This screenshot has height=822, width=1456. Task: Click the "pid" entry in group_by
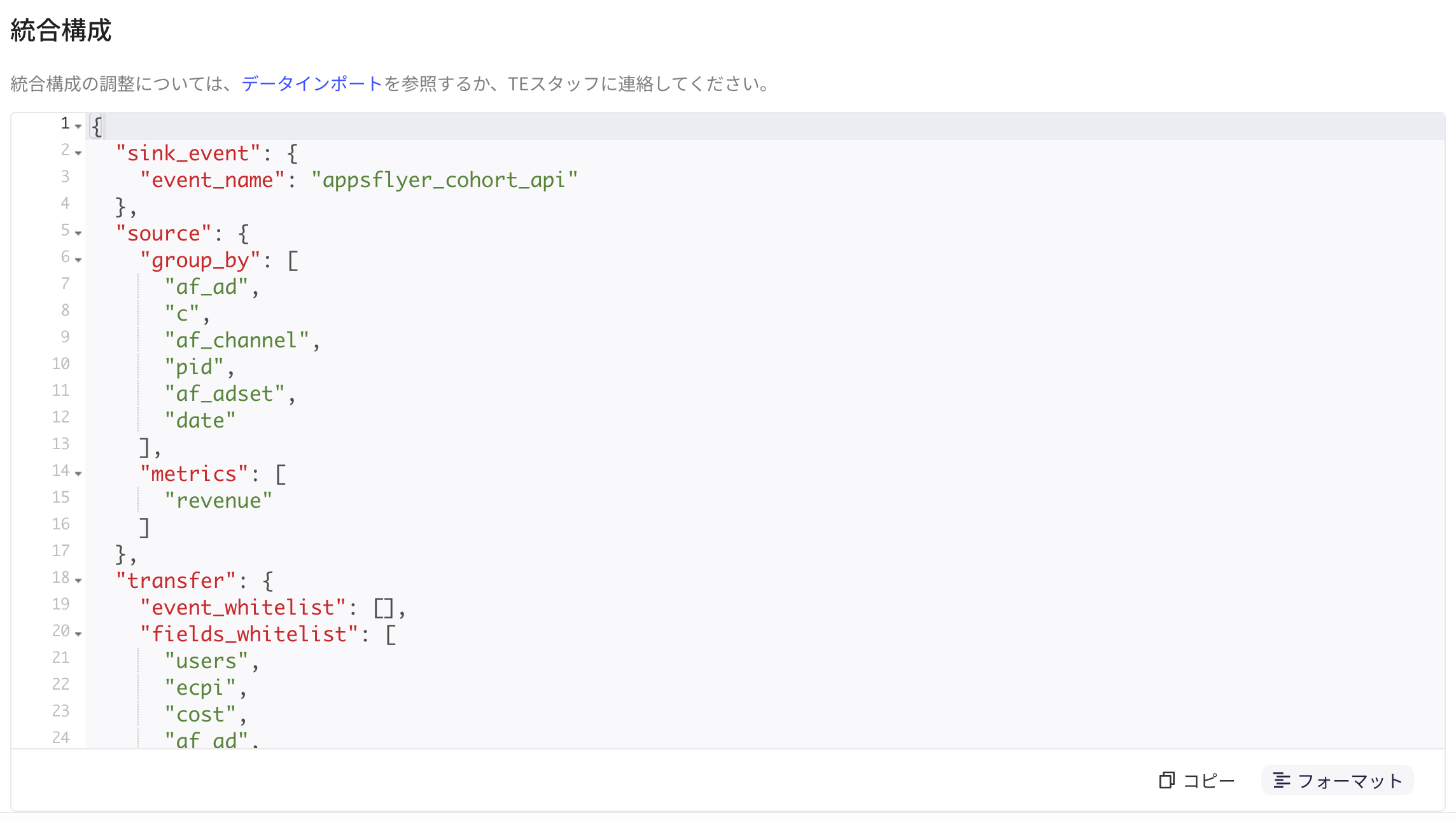(x=194, y=367)
